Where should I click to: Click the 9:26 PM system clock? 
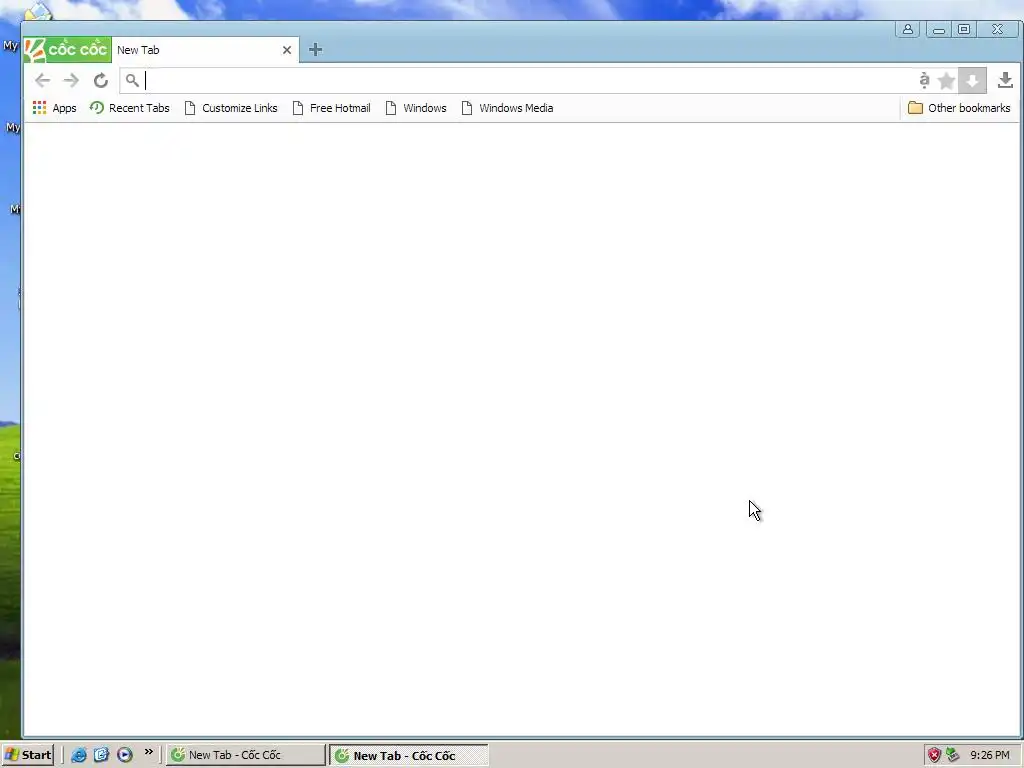(990, 755)
